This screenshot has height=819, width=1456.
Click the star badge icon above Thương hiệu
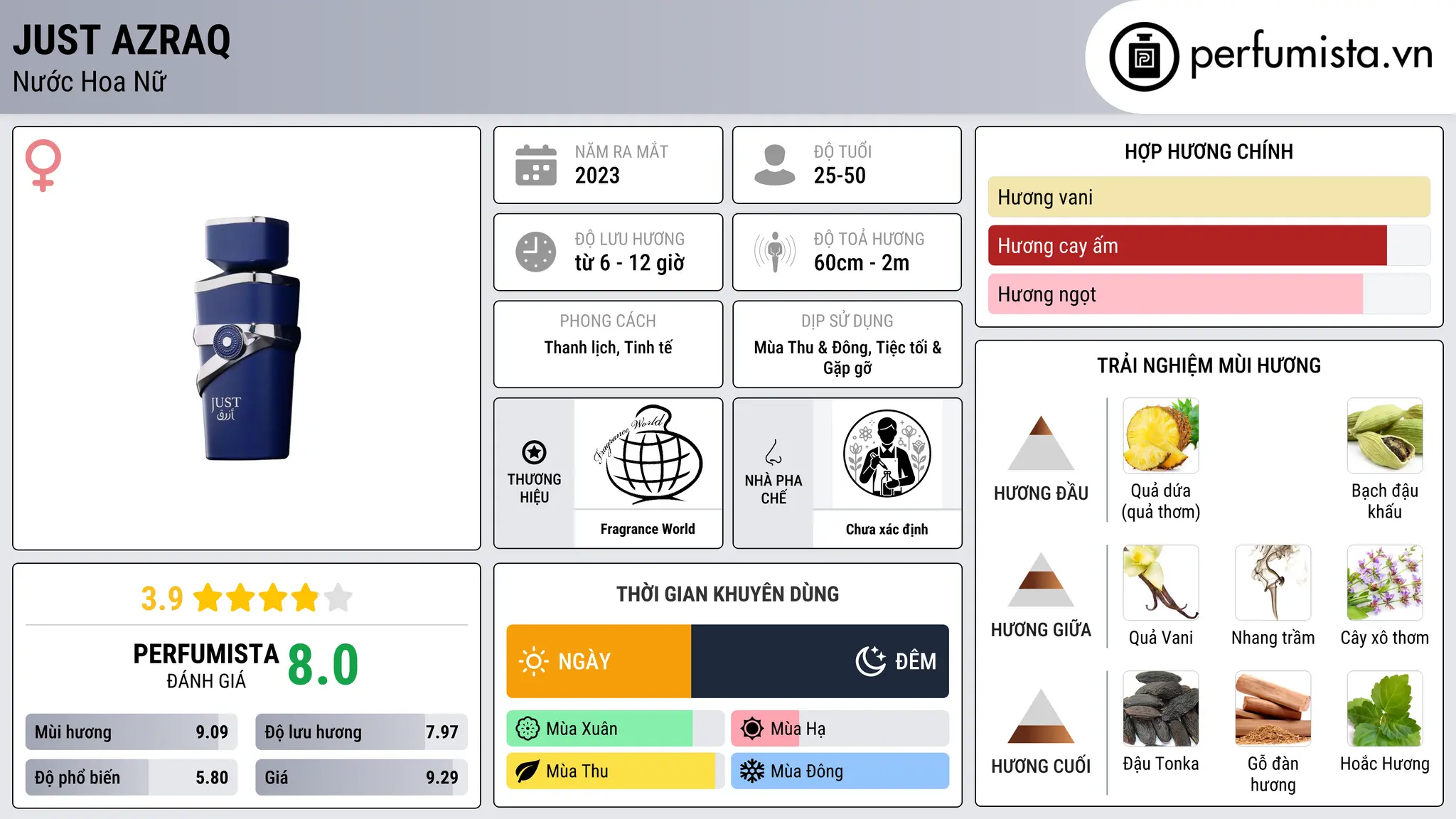click(534, 452)
